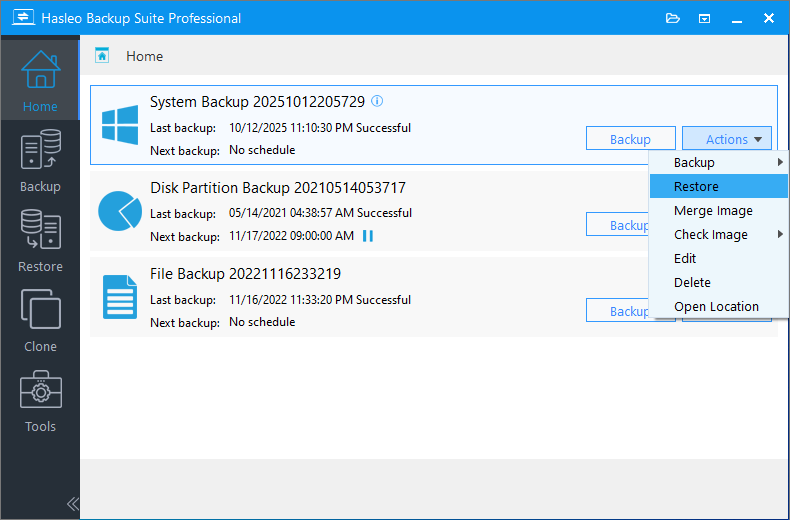Image resolution: width=790 pixels, height=520 pixels.
Task: Click the Disk Partition Backup 20210514053717 title
Action: coord(278,188)
